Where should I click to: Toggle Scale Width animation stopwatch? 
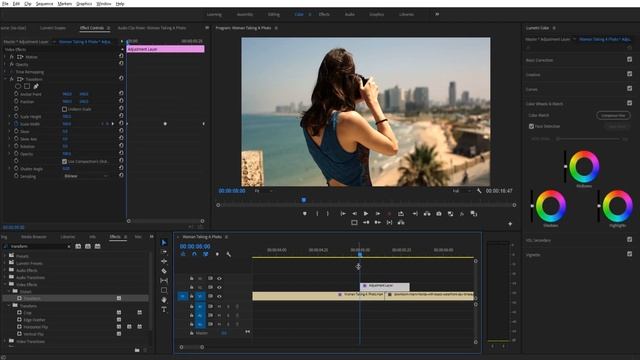[16, 124]
